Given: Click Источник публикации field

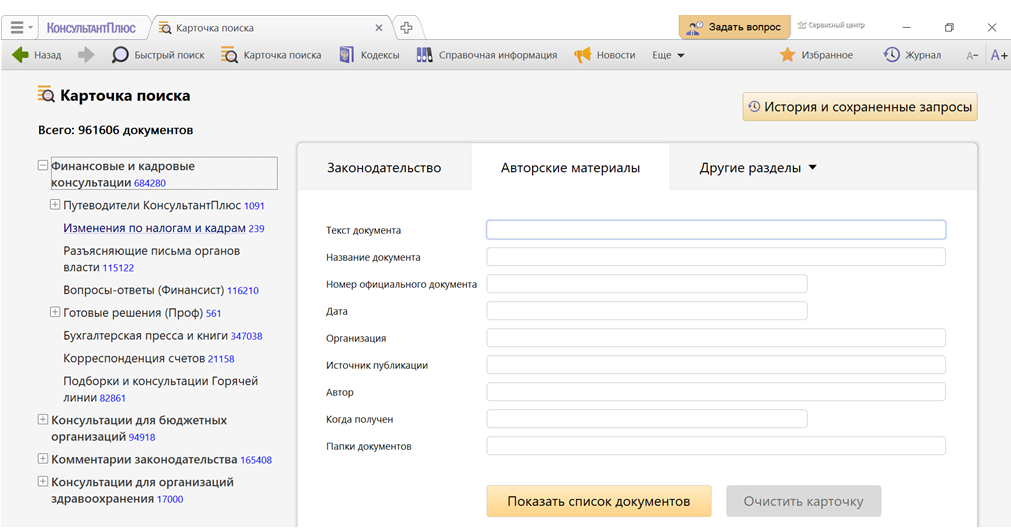Looking at the screenshot, I should 716,365.
